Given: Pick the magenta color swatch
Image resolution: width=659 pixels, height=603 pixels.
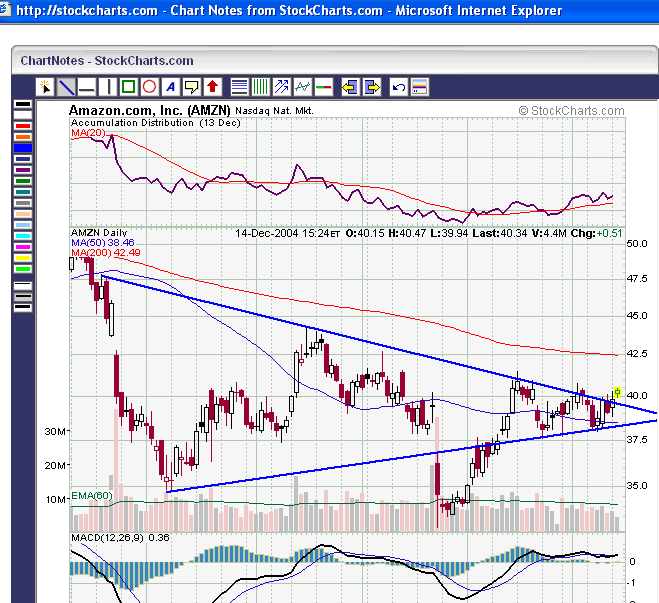Looking at the screenshot, I should (23, 247).
